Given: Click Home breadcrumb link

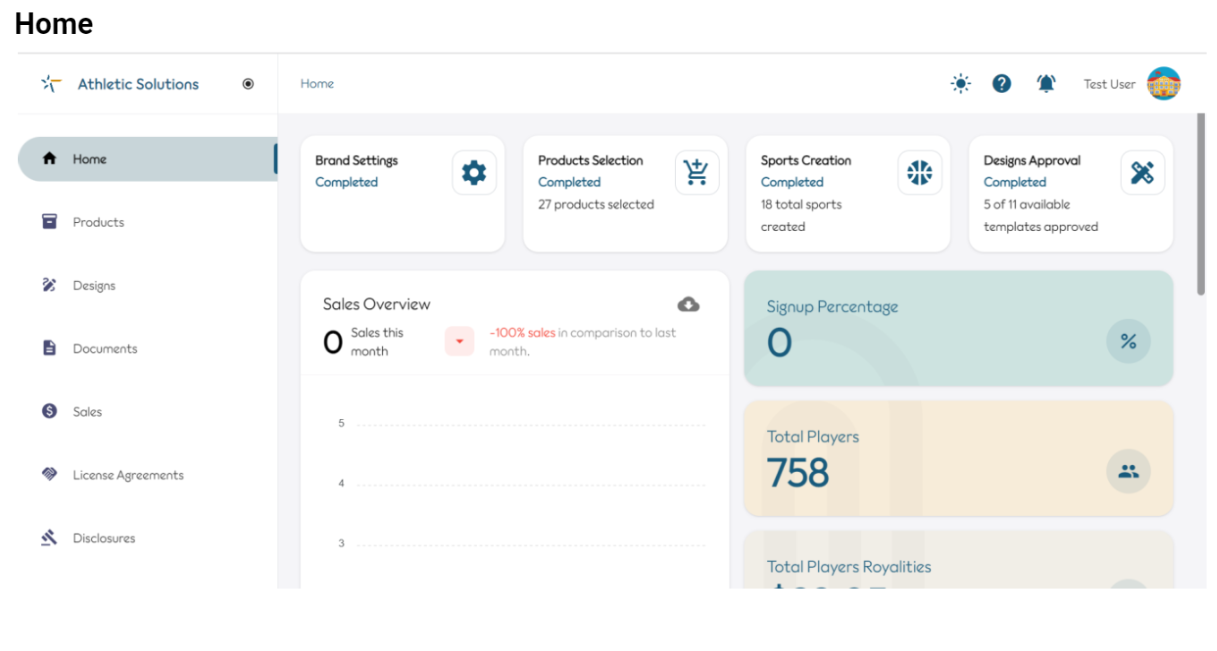Looking at the screenshot, I should tap(317, 84).
